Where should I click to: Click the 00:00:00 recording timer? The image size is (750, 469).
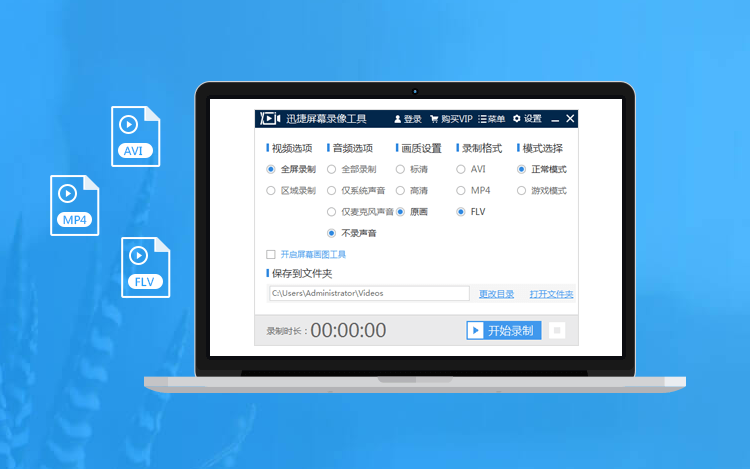pos(348,330)
